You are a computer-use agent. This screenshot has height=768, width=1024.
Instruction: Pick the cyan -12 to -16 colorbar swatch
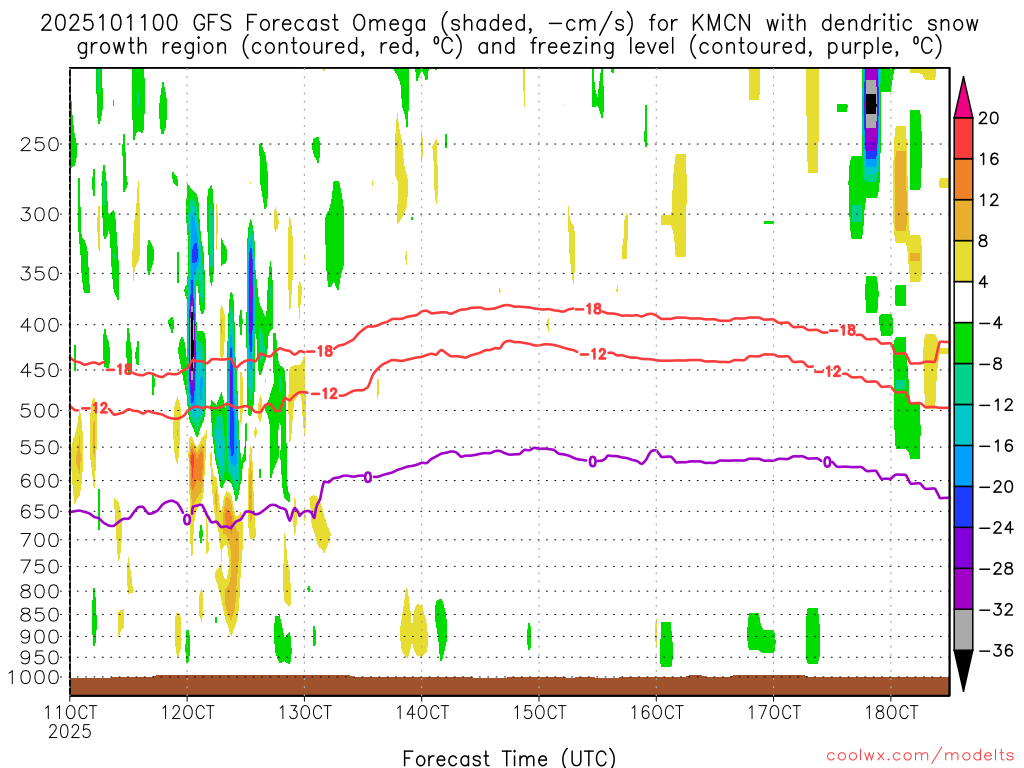click(x=963, y=425)
